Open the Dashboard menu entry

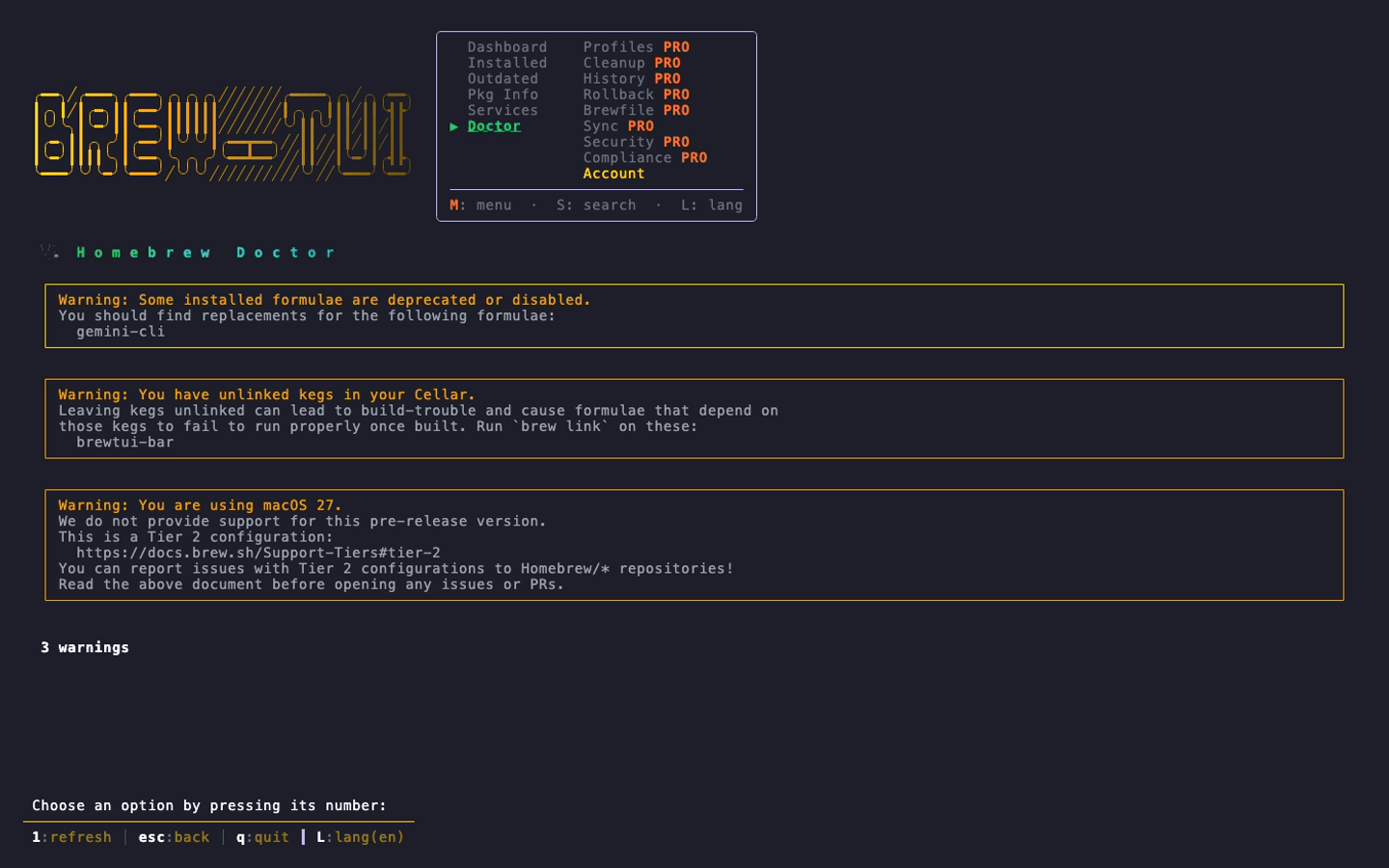point(506,46)
